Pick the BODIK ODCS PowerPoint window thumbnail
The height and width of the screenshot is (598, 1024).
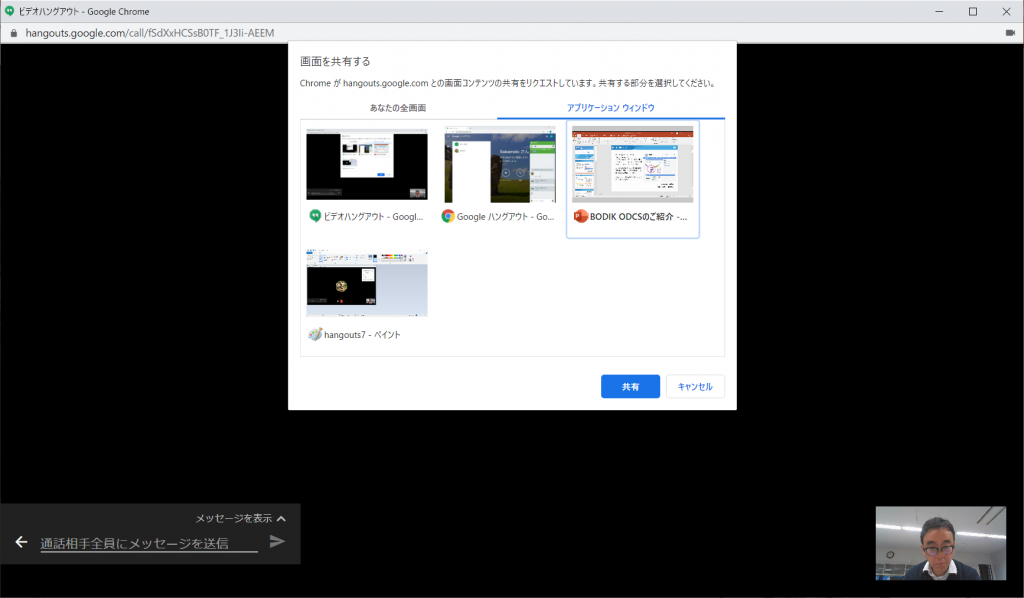pyautogui.click(x=632, y=164)
